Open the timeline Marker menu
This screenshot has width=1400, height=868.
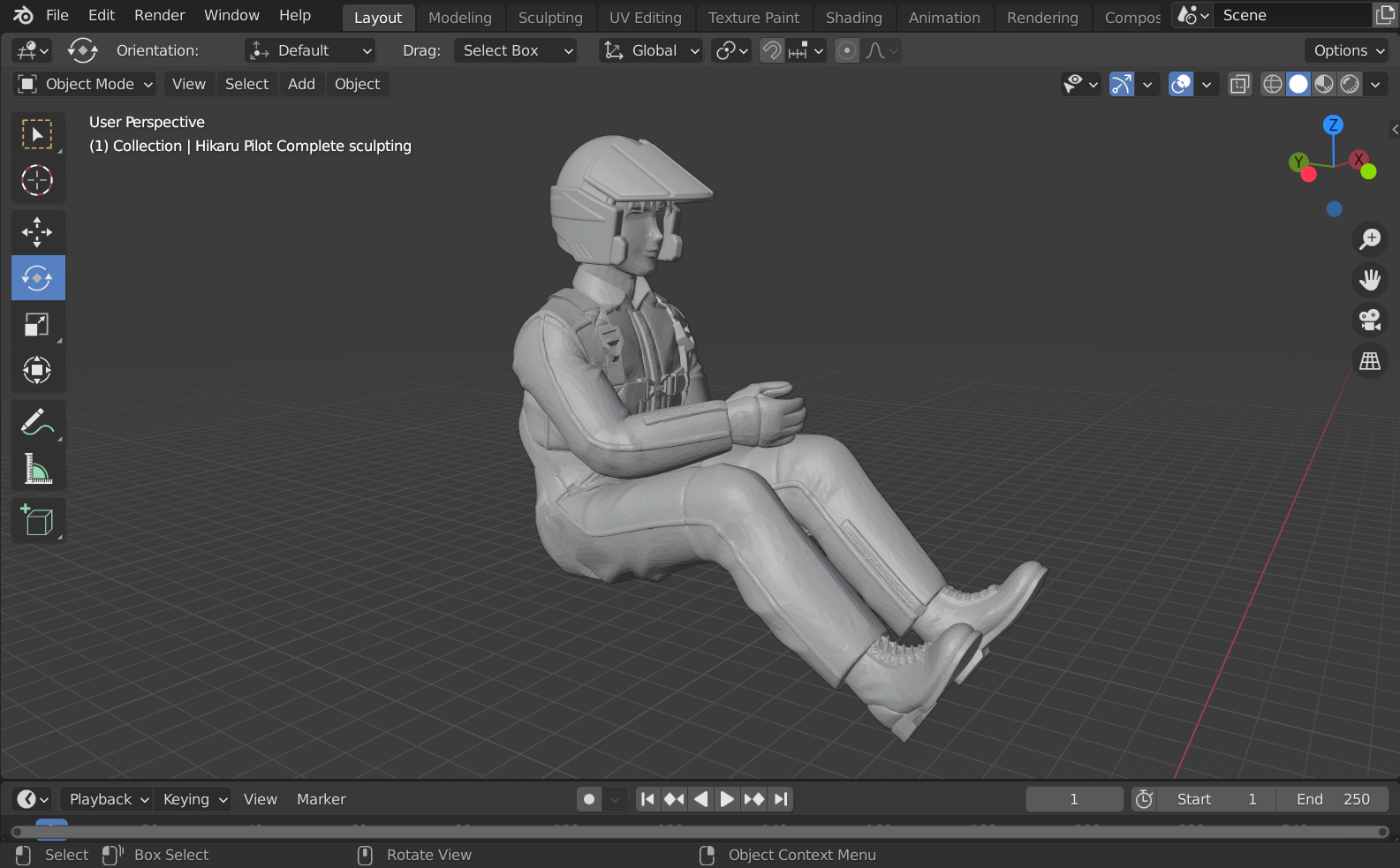click(x=321, y=799)
